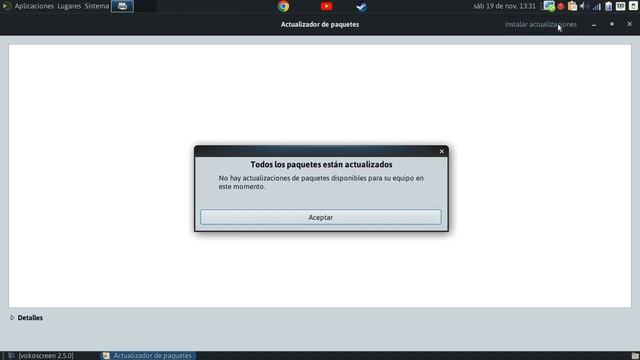Click the show desktop icon, bottom-left corner
The width and height of the screenshot is (640, 360).
[11, 356]
